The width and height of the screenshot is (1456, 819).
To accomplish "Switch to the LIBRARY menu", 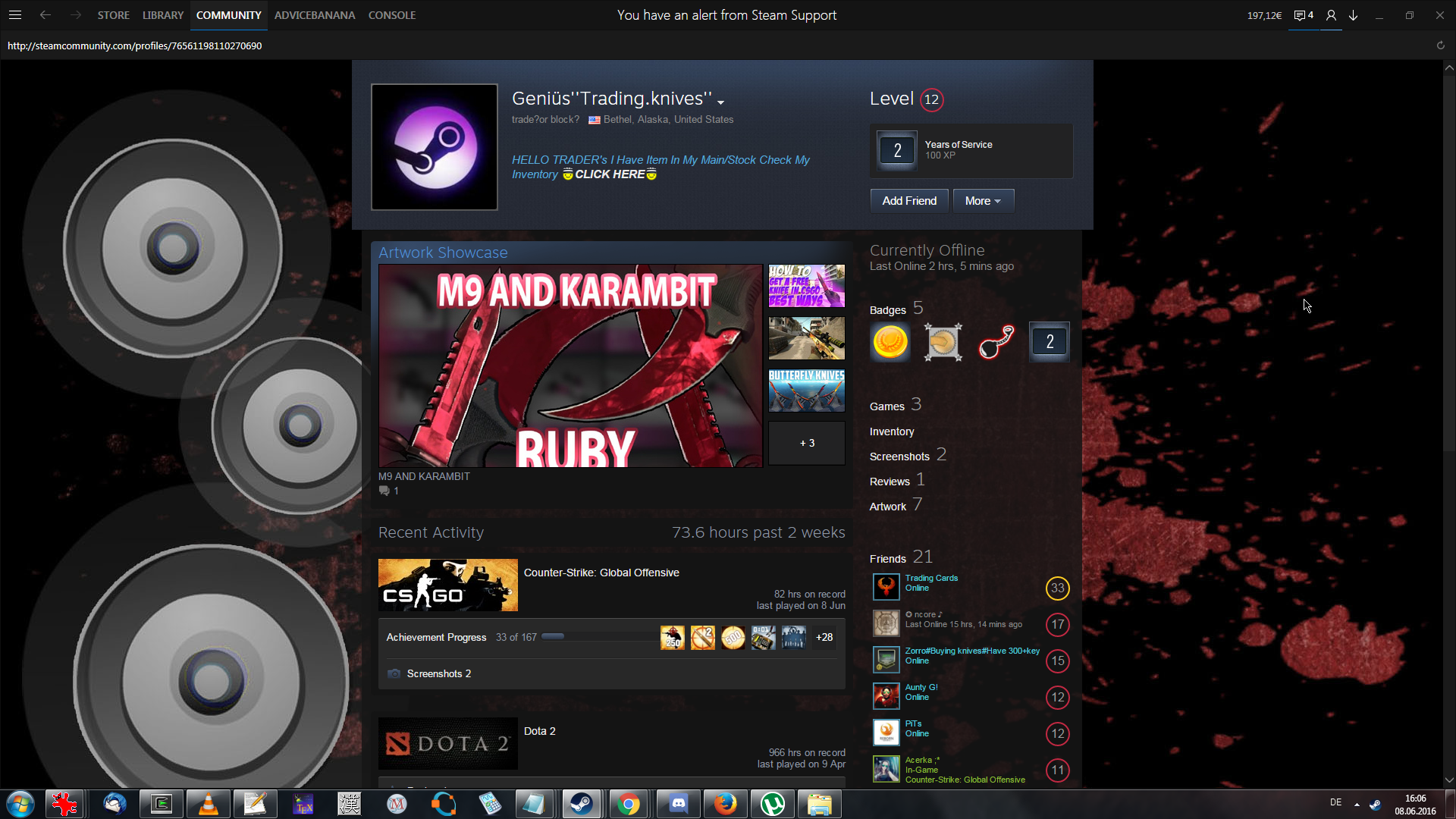I will pos(163,15).
